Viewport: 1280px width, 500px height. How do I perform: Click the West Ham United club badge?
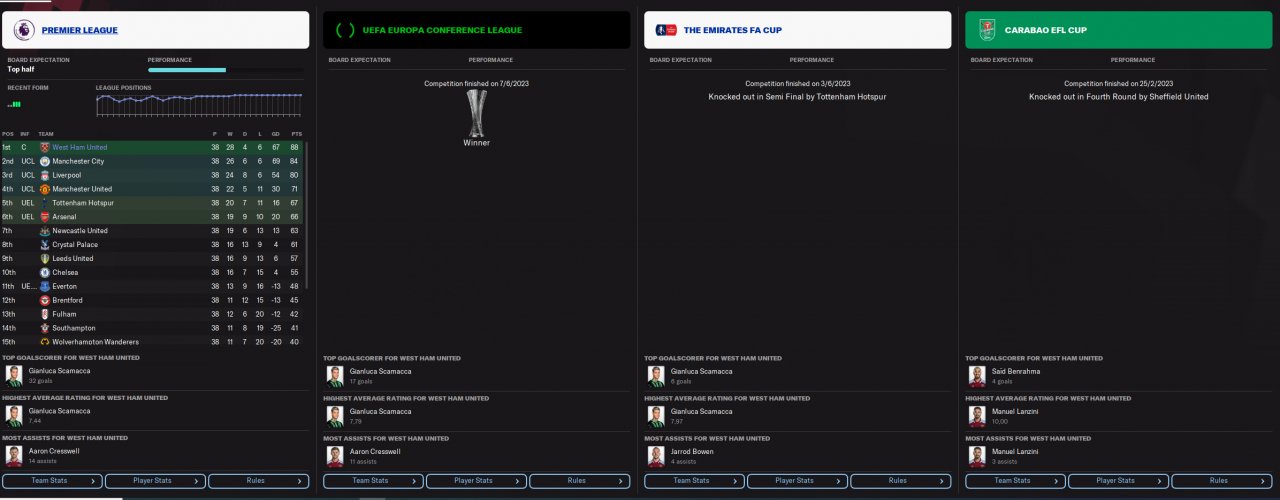point(44,147)
